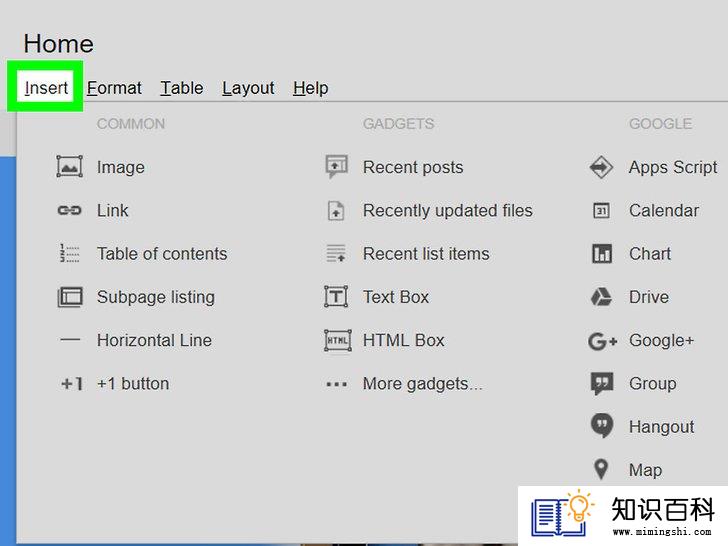Insert an HTML Box gadget
The height and width of the screenshot is (546, 728).
click(404, 340)
